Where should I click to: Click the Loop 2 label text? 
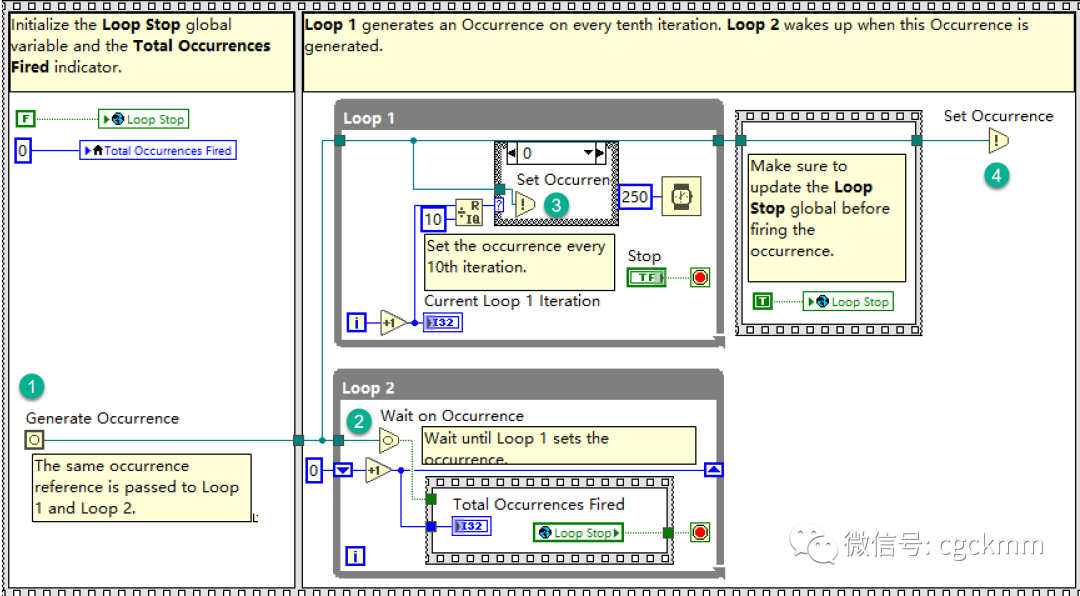click(369, 388)
